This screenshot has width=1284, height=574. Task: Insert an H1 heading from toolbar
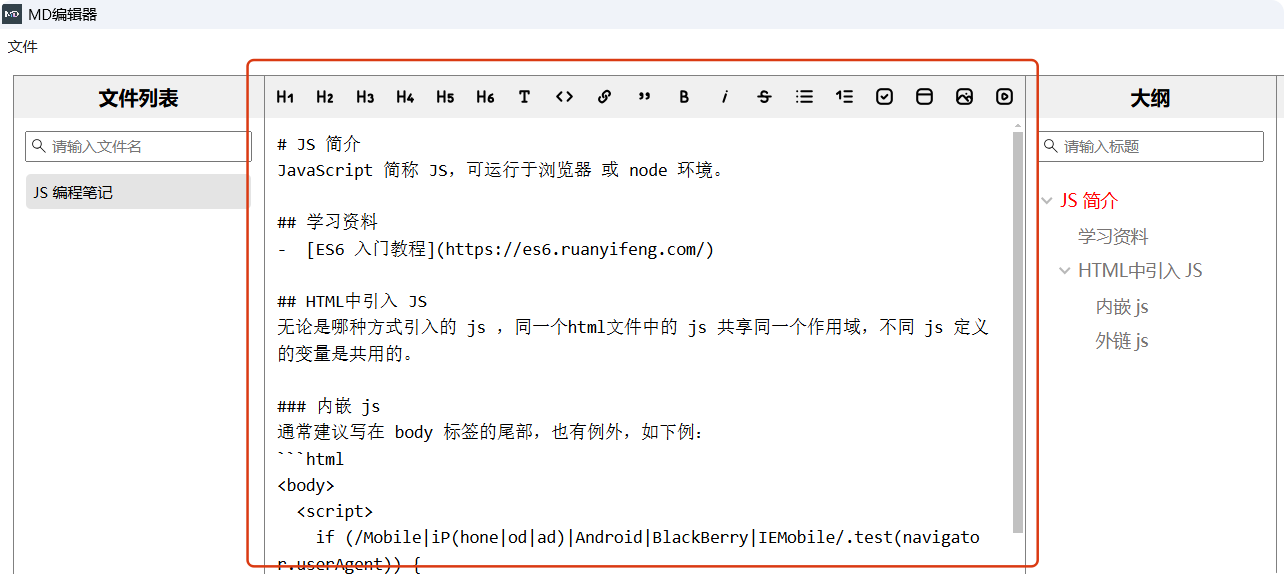pos(285,97)
